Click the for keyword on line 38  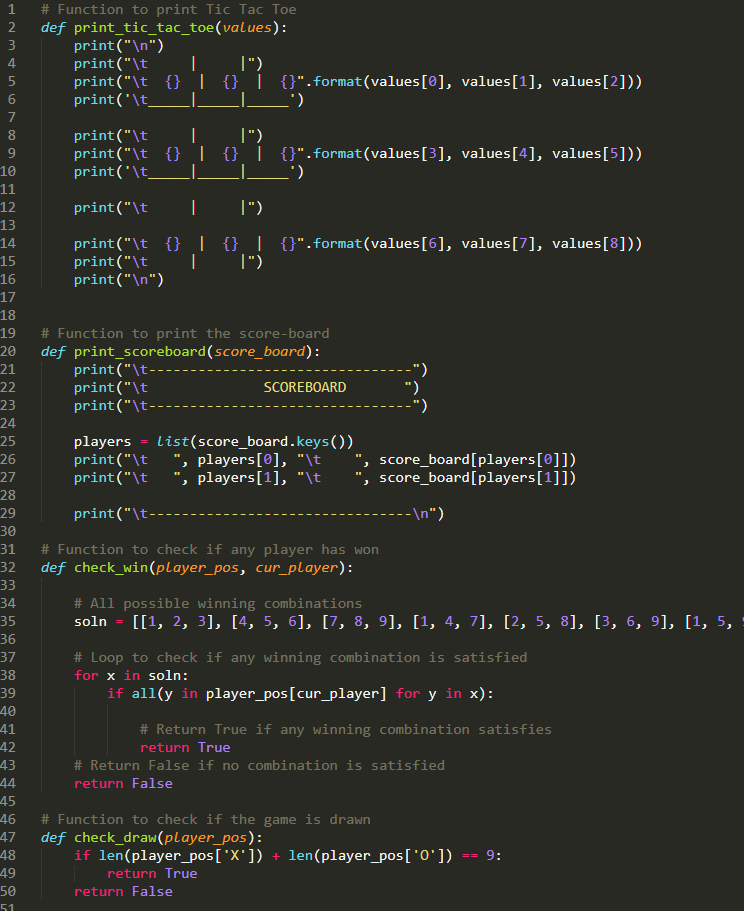click(x=87, y=676)
